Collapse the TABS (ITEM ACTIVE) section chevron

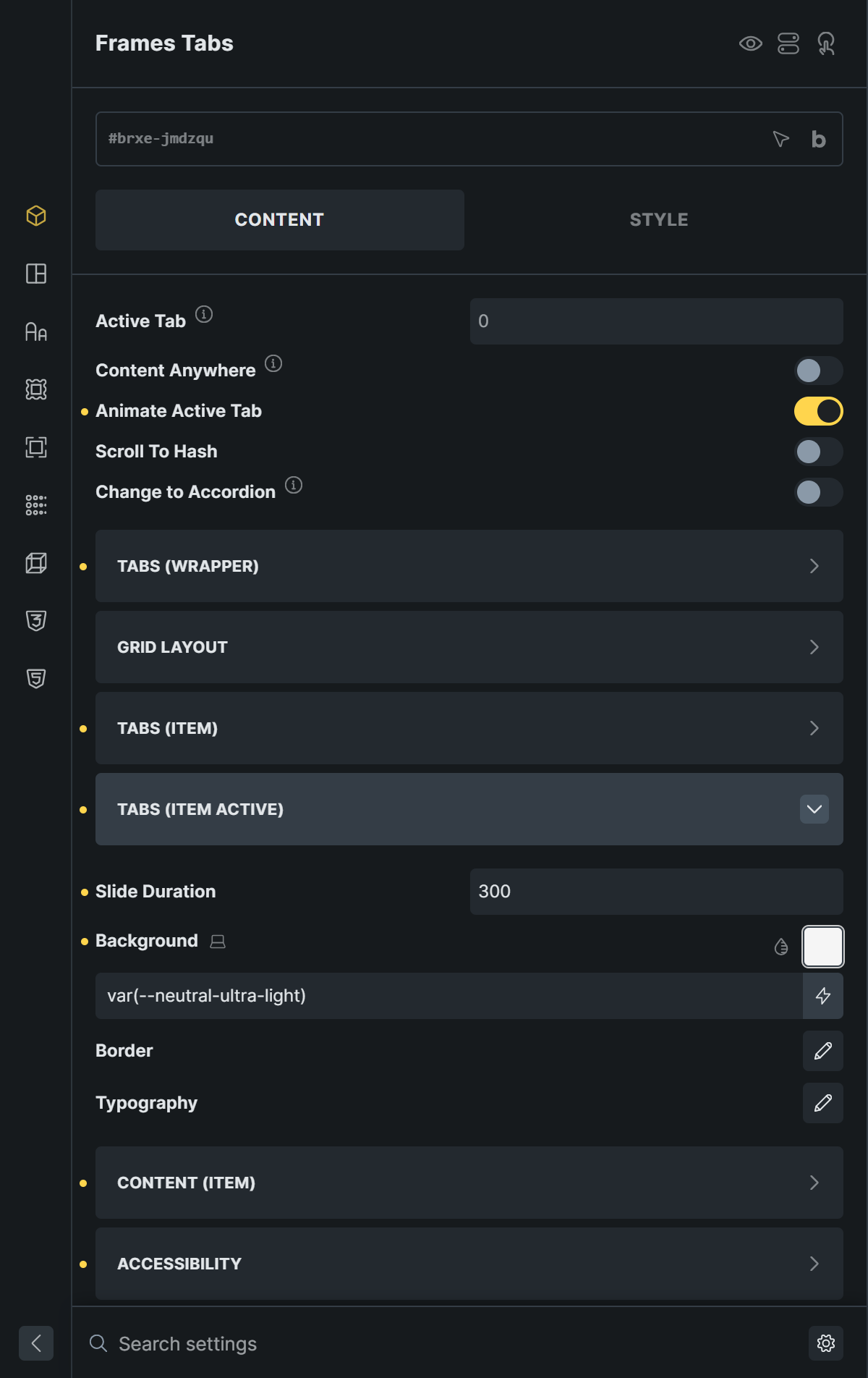[814, 809]
